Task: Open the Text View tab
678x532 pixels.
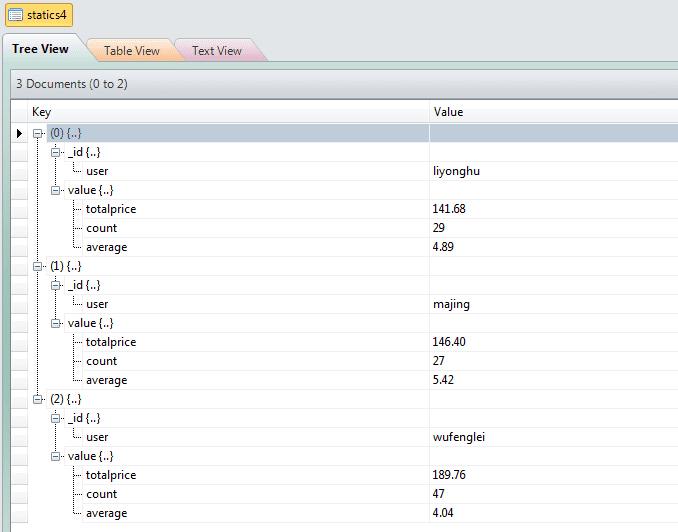Action: tap(217, 51)
